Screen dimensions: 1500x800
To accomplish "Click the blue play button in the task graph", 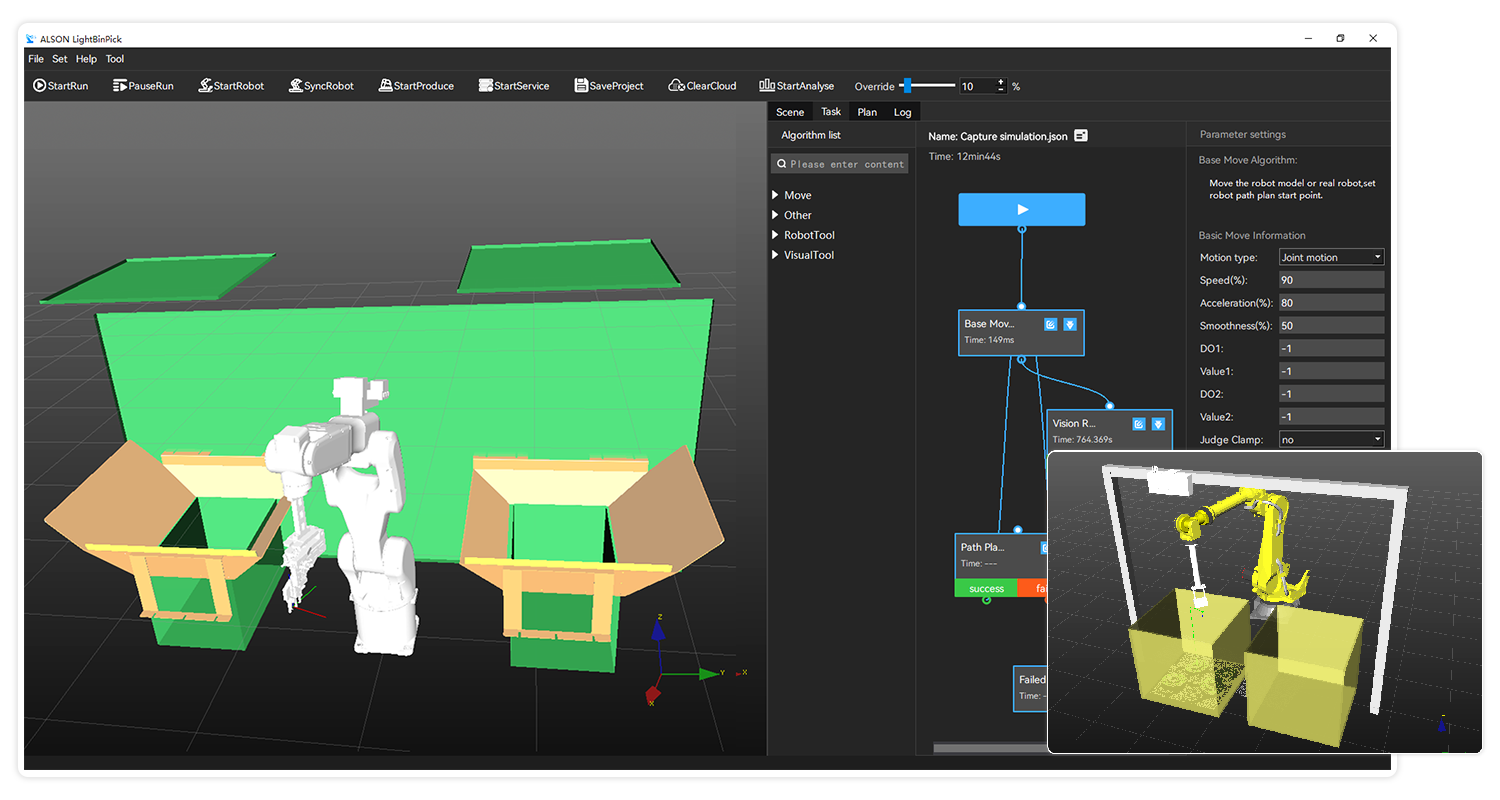I will point(1021,209).
